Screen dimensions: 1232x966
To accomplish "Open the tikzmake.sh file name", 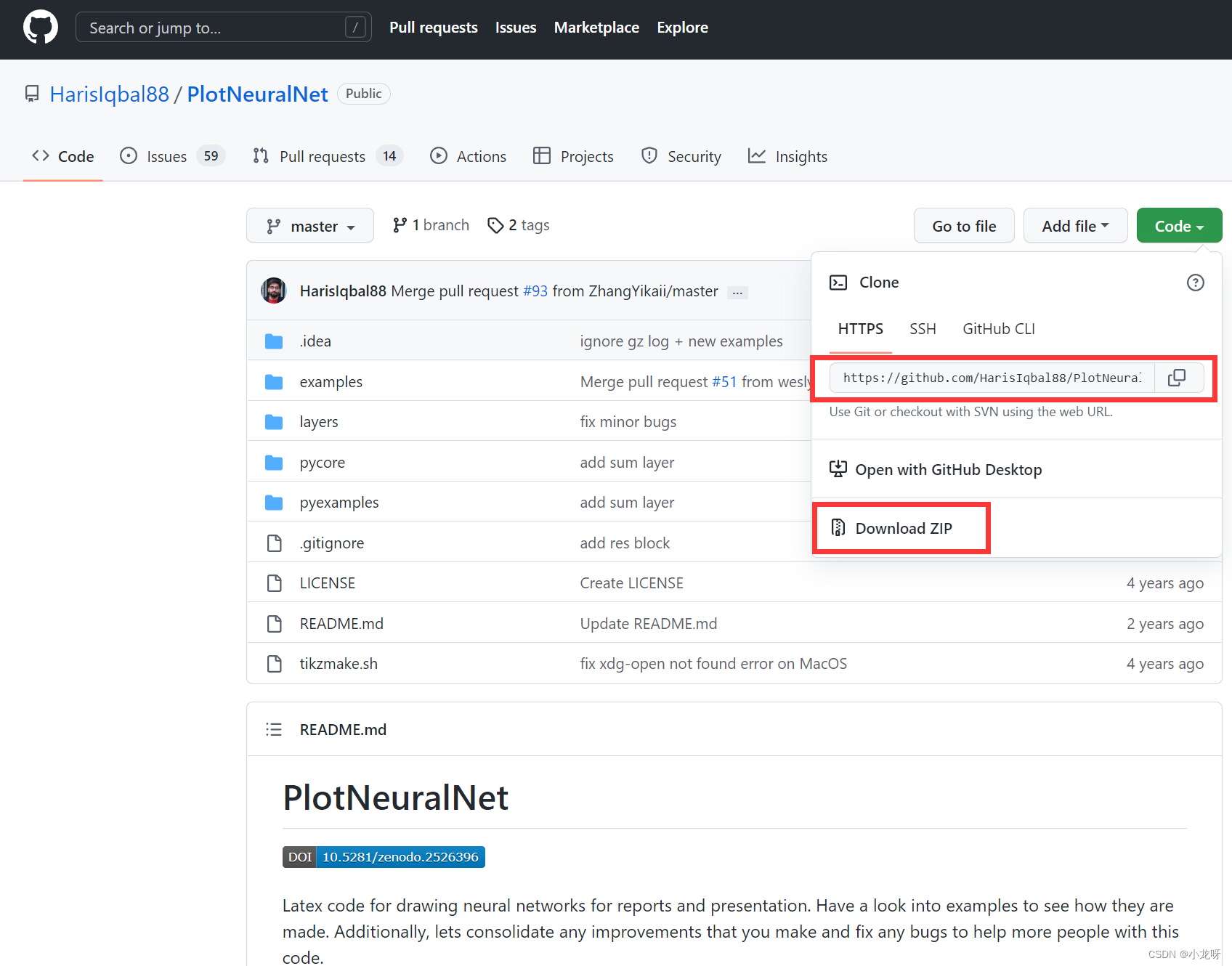I will click(x=339, y=664).
